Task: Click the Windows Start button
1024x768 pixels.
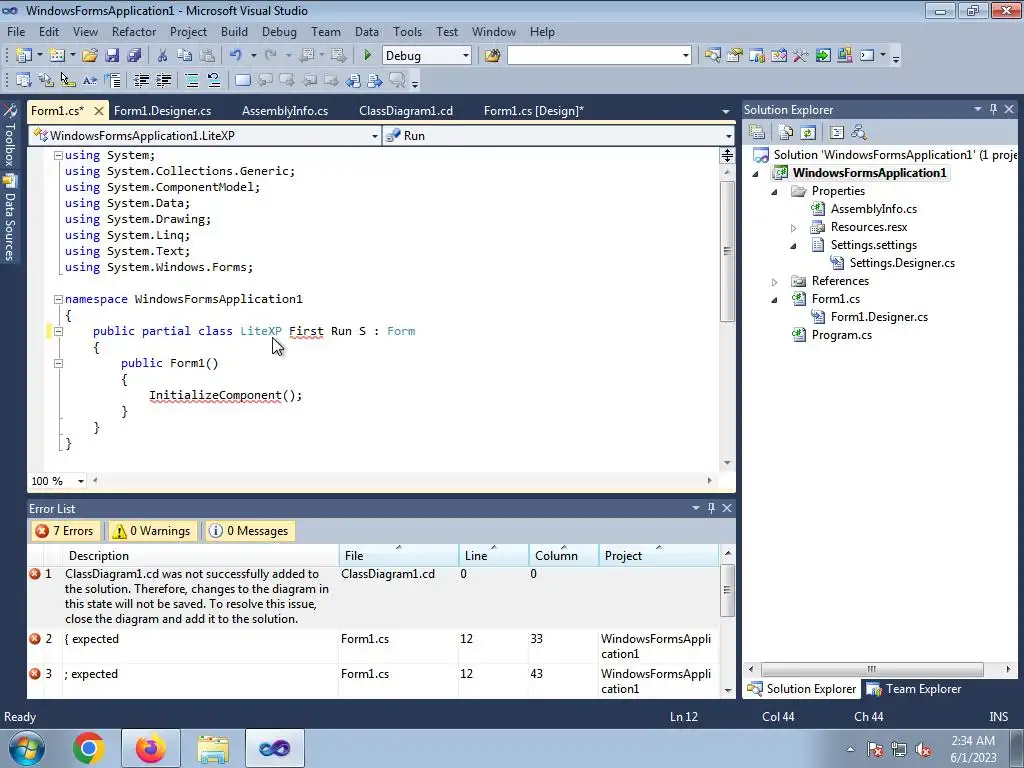Action: pyautogui.click(x=27, y=748)
